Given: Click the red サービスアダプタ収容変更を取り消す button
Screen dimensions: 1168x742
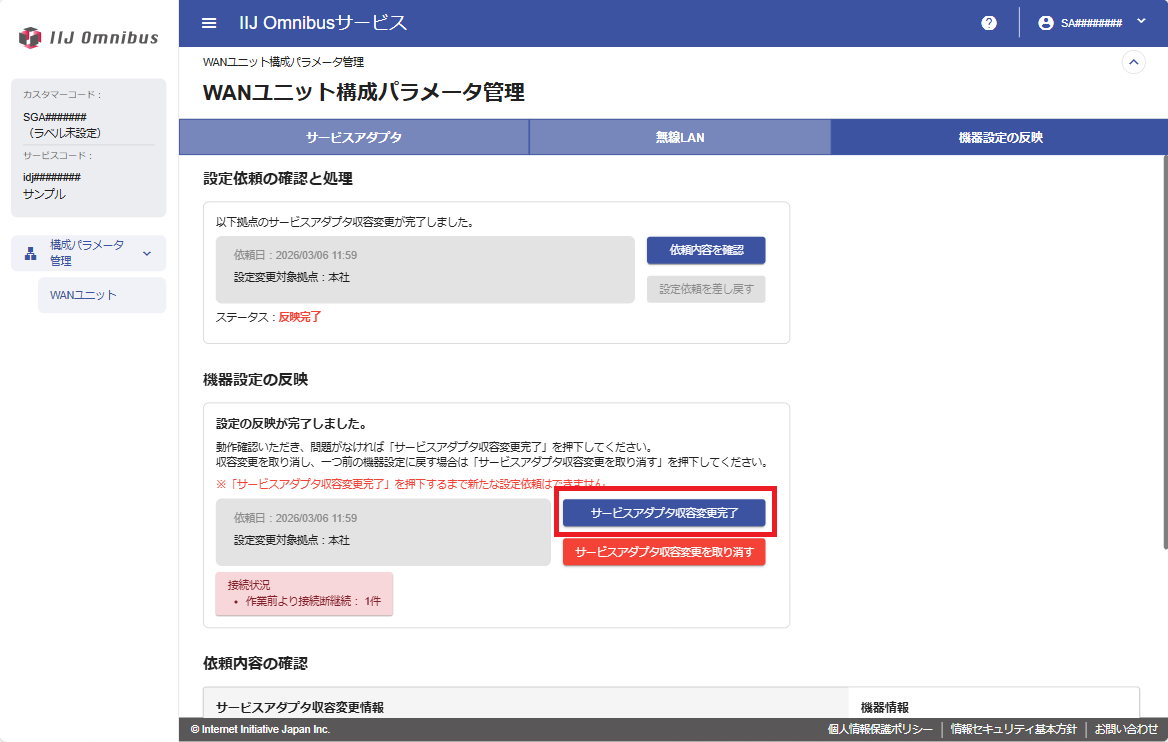Looking at the screenshot, I should coord(664,552).
